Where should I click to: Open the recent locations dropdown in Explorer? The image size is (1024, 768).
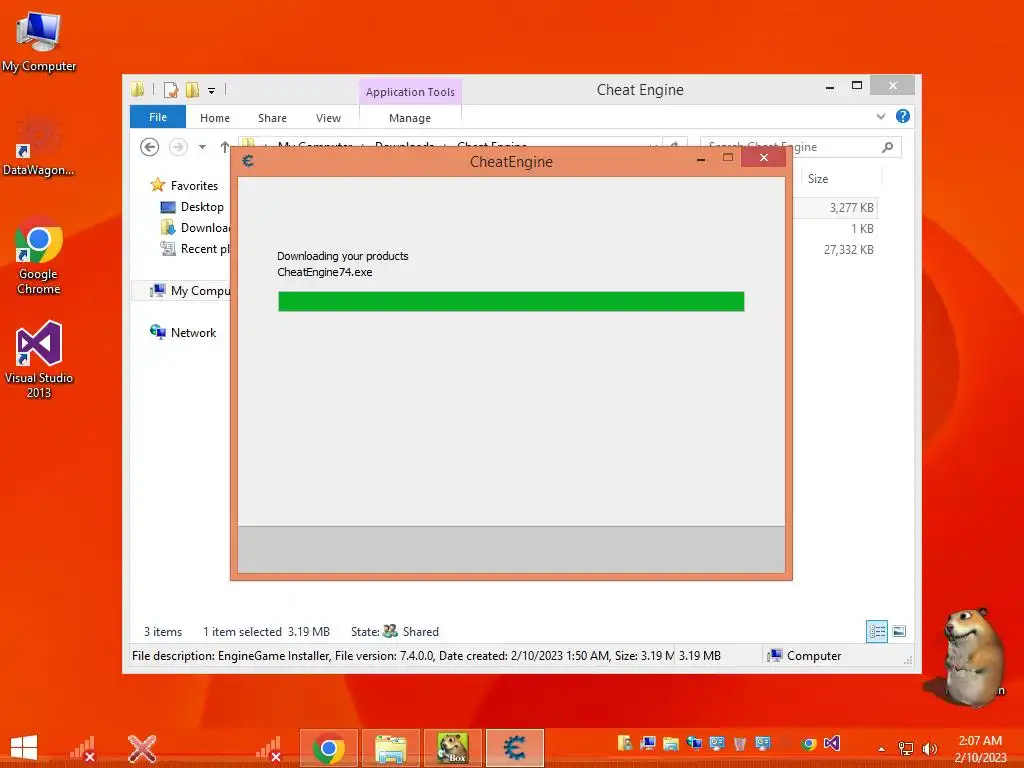click(202, 147)
